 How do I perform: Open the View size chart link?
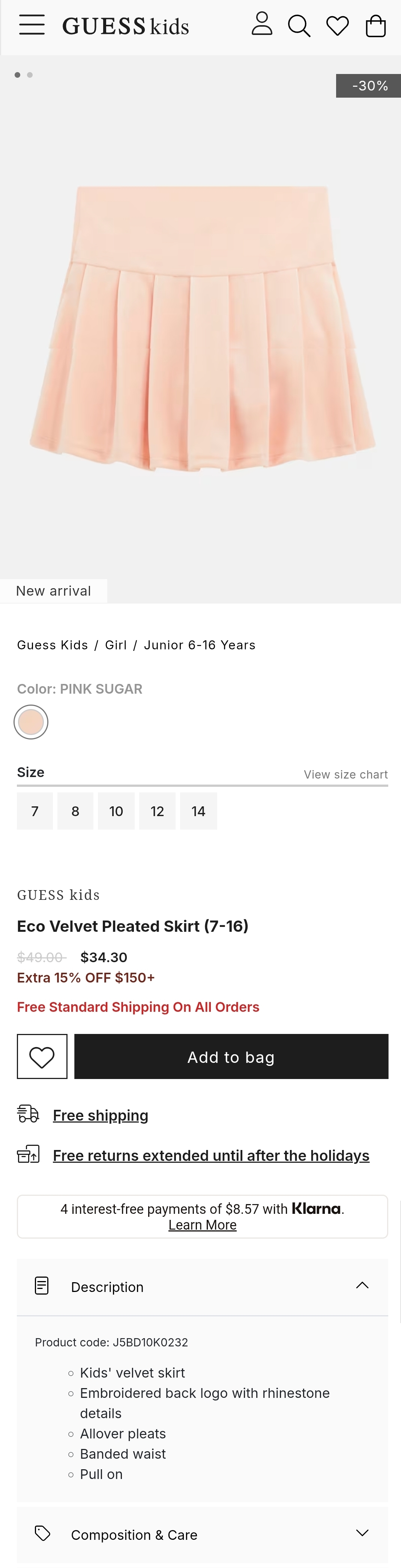tap(346, 774)
